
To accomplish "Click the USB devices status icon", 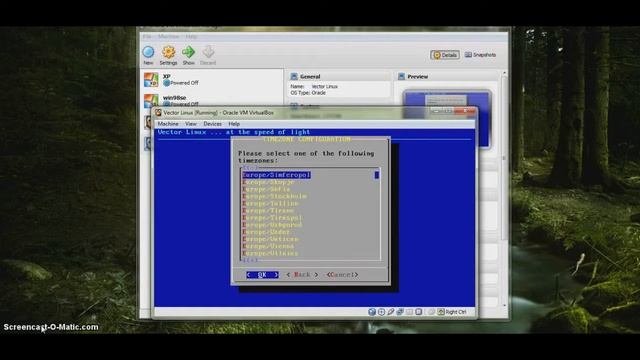I will [x=391, y=312].
